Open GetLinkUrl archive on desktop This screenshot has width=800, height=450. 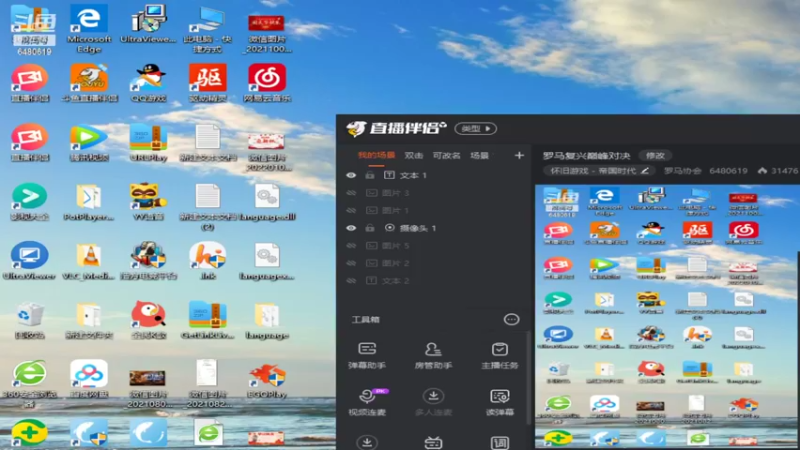[207, 320]
